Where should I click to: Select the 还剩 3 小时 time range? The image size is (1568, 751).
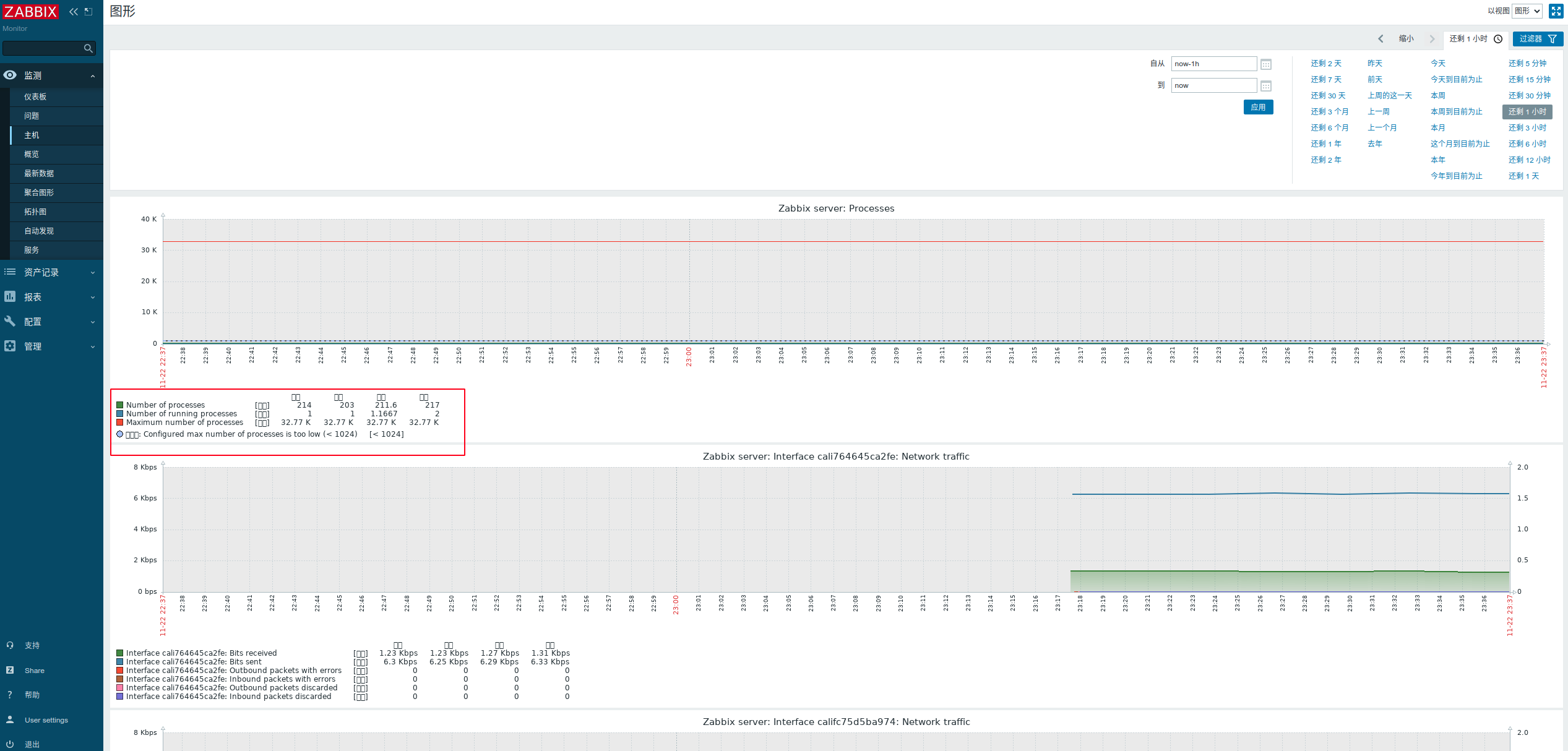1527,128
